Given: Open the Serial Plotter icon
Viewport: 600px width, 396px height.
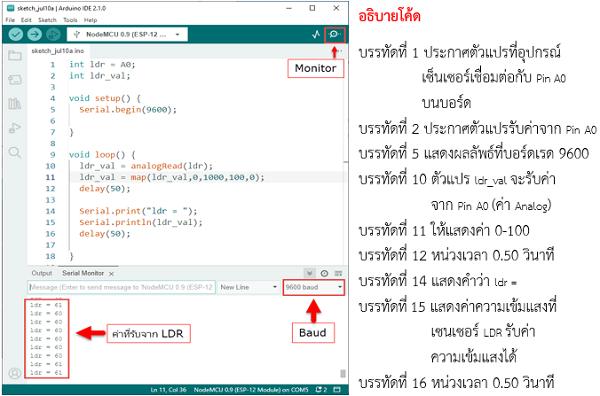Looking at the screenshot, I should tap(316, 34).
